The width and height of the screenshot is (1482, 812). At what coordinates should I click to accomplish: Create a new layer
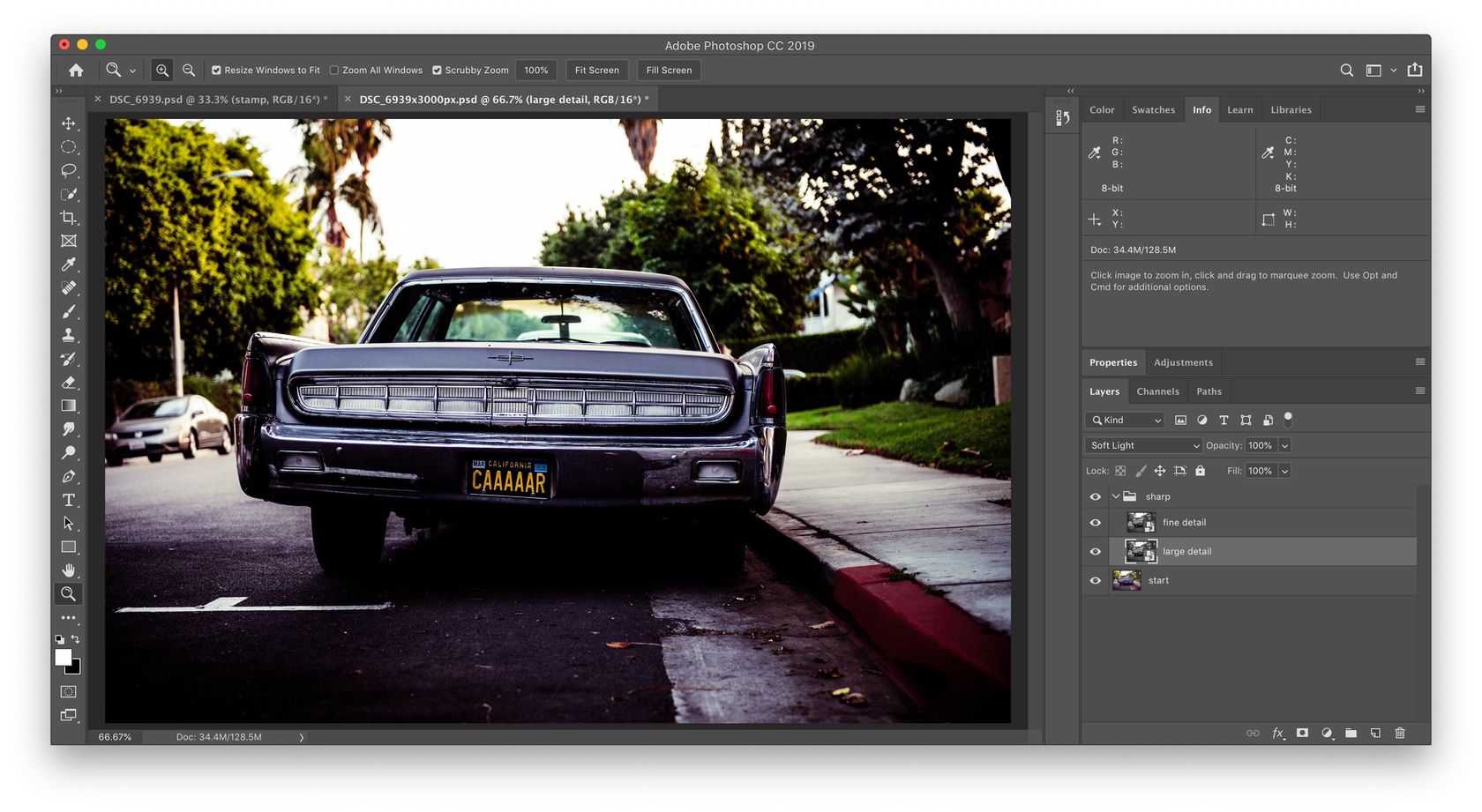coord(1375,734)
